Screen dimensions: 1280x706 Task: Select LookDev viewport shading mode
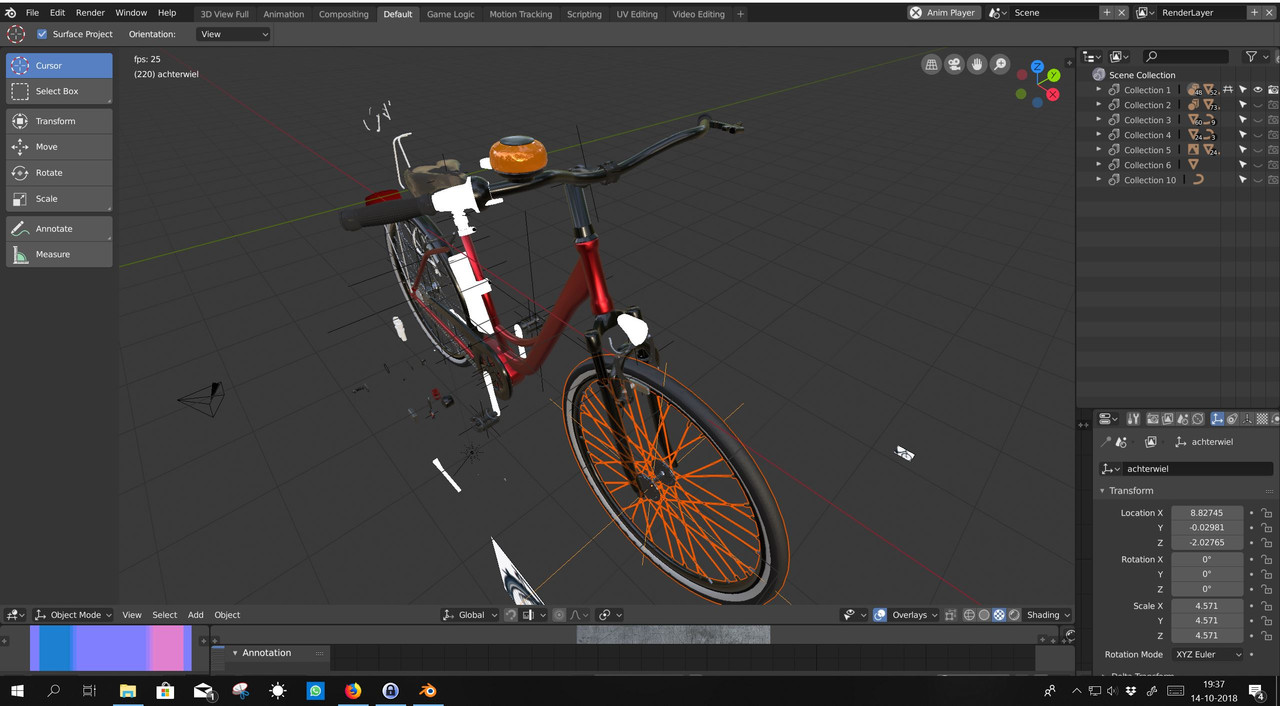[999, 615]
